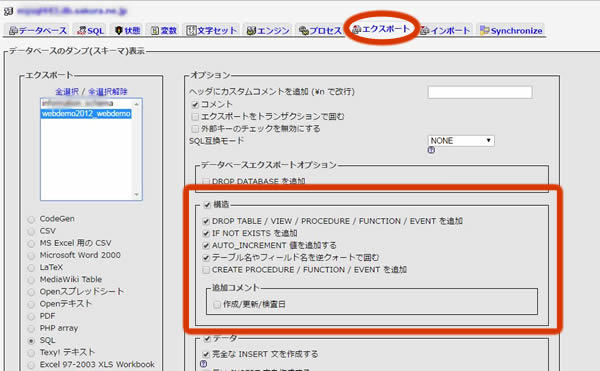Enable 作成/更新/検査日 comment option

pyautogui.click(x=217, y=305)
